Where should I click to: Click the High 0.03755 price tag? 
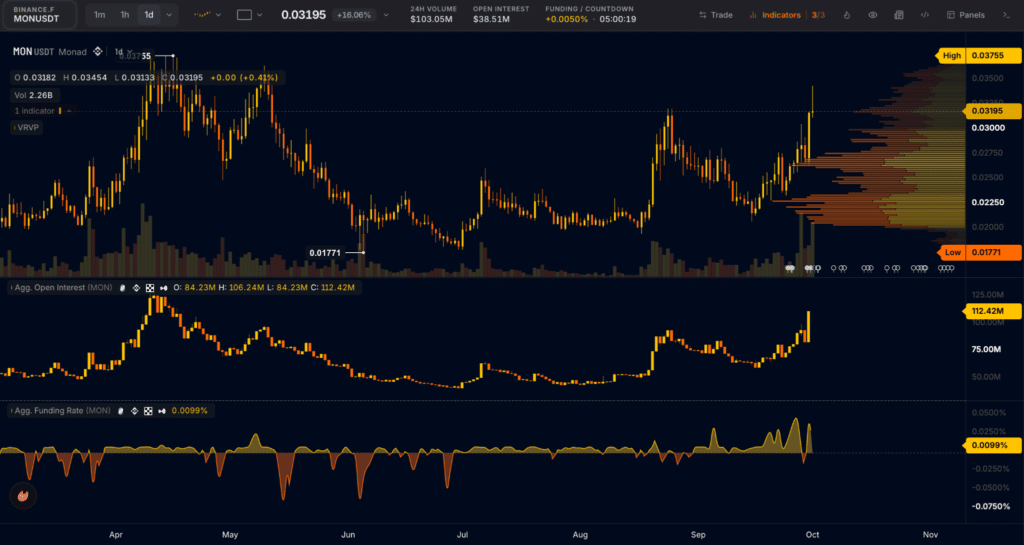click(x=979, y=55)
